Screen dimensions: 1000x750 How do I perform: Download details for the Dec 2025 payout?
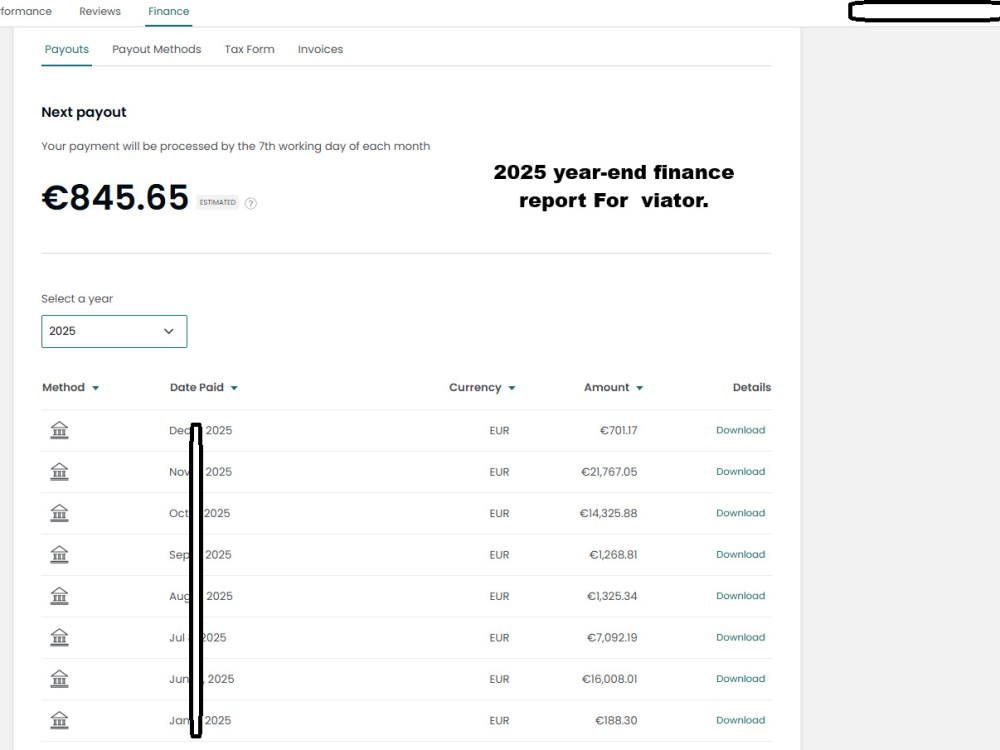point(740,430)
